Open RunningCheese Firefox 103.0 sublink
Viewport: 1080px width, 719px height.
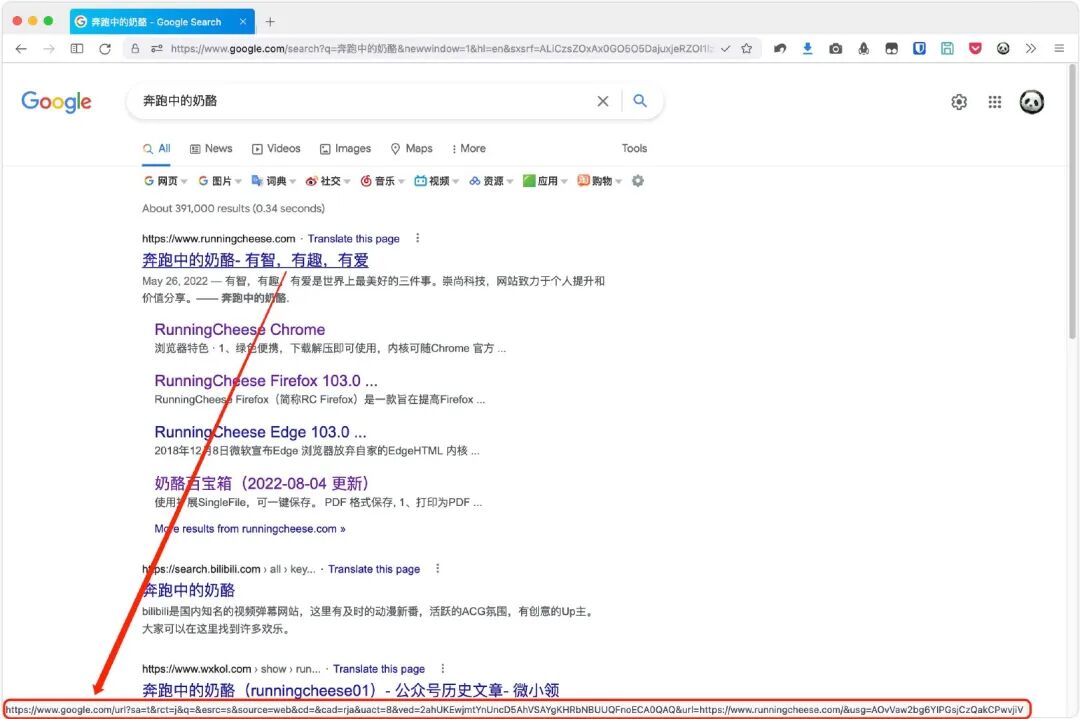point(266,381)
